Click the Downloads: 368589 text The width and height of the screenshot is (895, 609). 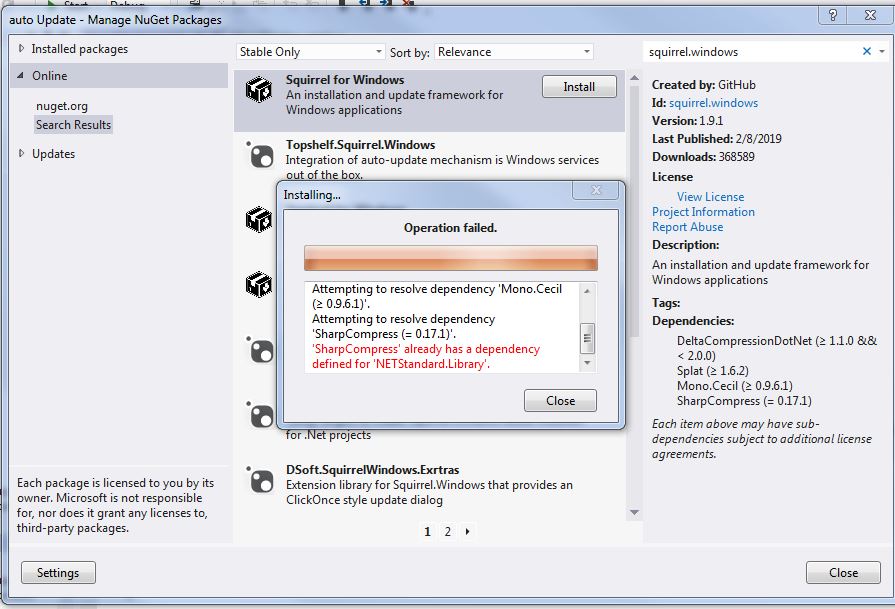(x=703, y=156)
